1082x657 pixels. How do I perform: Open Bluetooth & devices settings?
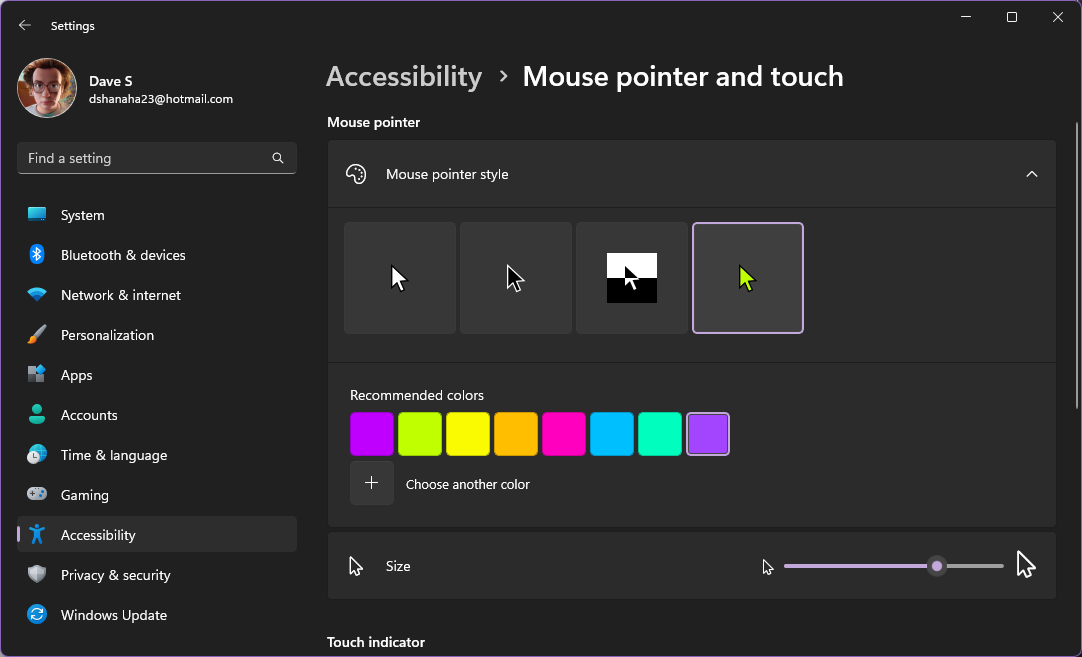[x=122, y=254]
